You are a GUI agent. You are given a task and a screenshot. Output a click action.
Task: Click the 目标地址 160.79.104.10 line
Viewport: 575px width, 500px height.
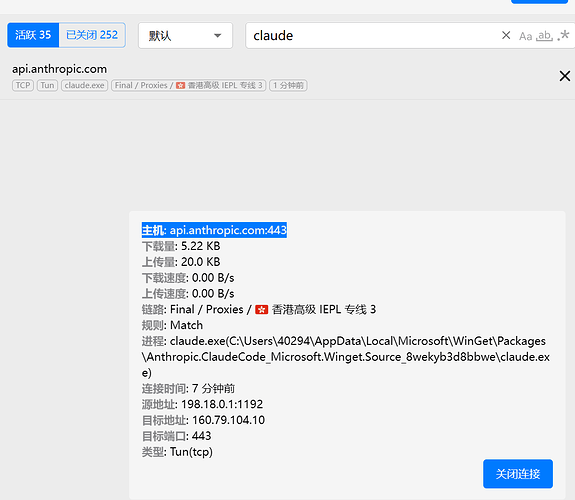click(203, 420)
